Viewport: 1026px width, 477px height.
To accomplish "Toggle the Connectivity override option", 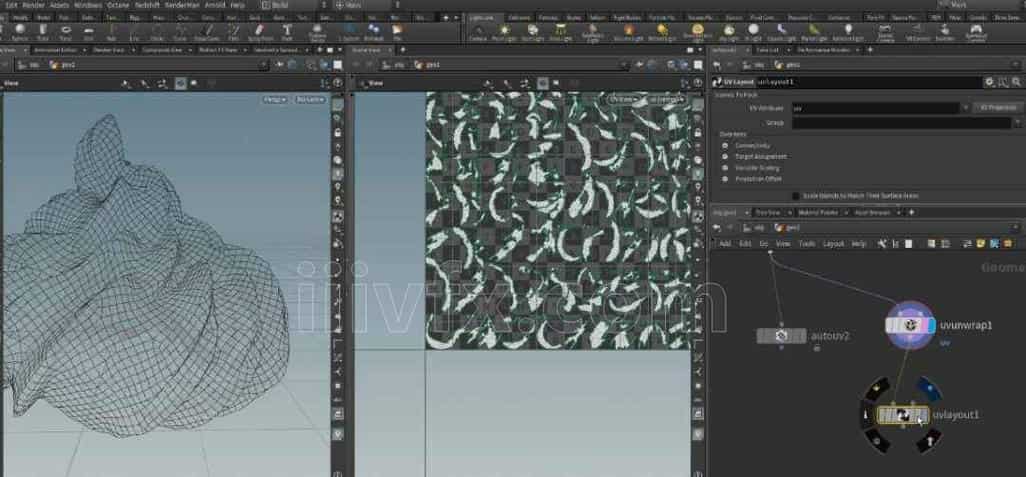I will pos(725,145).
